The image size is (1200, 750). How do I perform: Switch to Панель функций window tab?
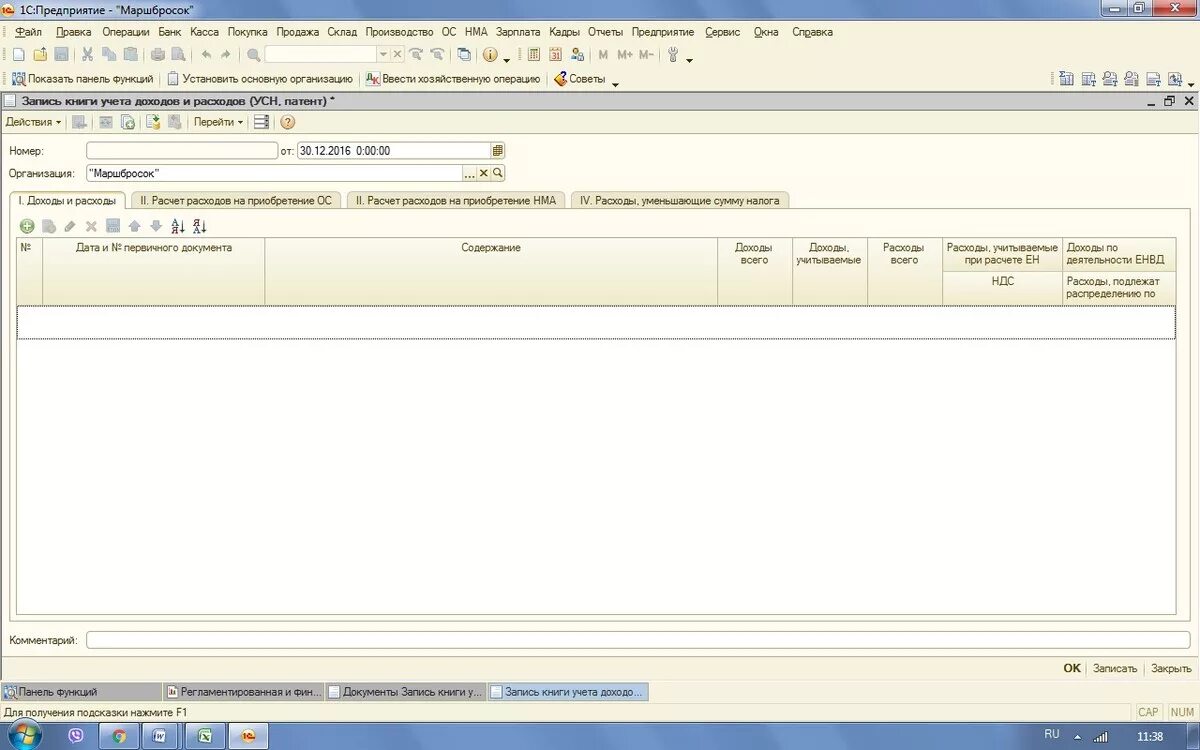(x=81, y=691)
